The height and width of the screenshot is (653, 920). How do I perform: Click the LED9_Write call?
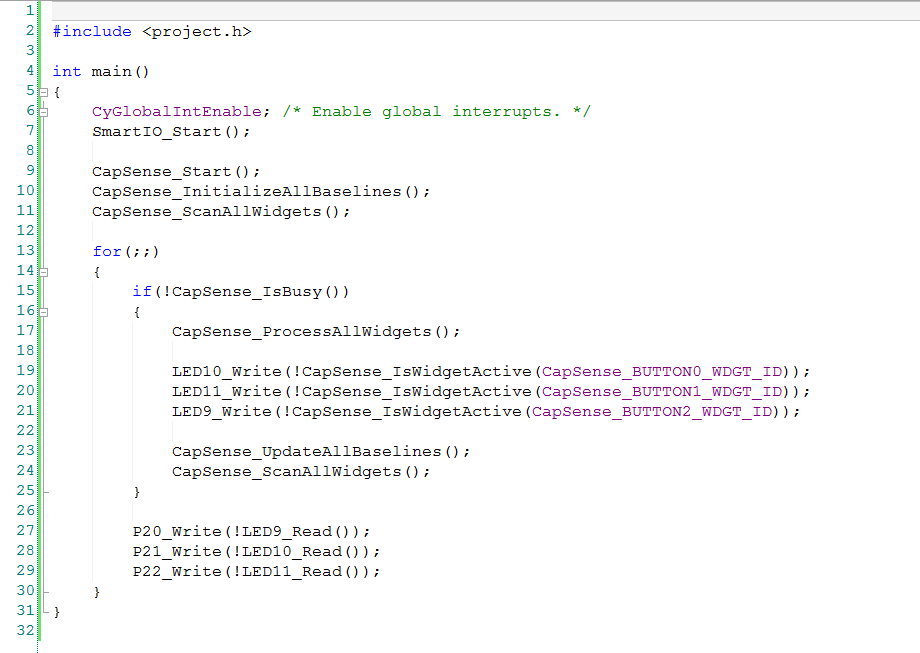click(x=222, y=411)
